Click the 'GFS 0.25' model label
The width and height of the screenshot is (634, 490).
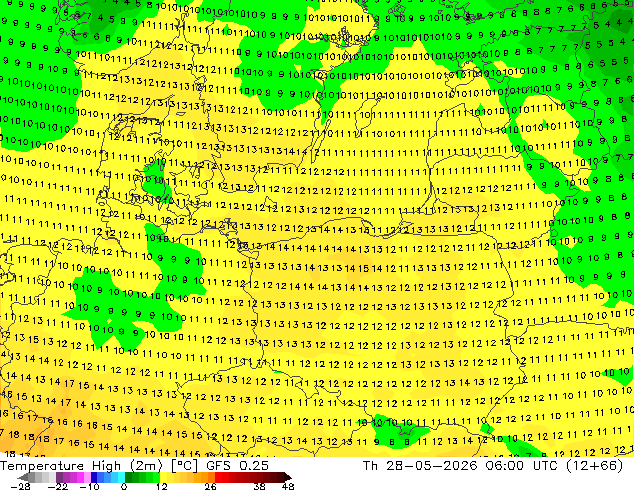click(x=237, y=466)
